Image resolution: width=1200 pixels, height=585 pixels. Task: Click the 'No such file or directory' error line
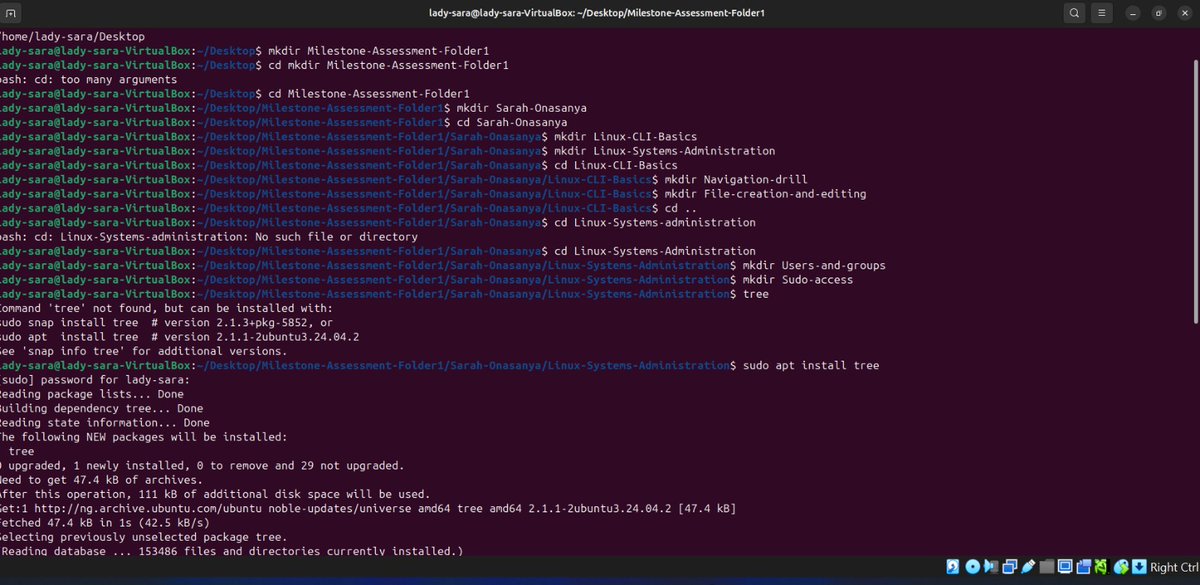tap(208, 237)
